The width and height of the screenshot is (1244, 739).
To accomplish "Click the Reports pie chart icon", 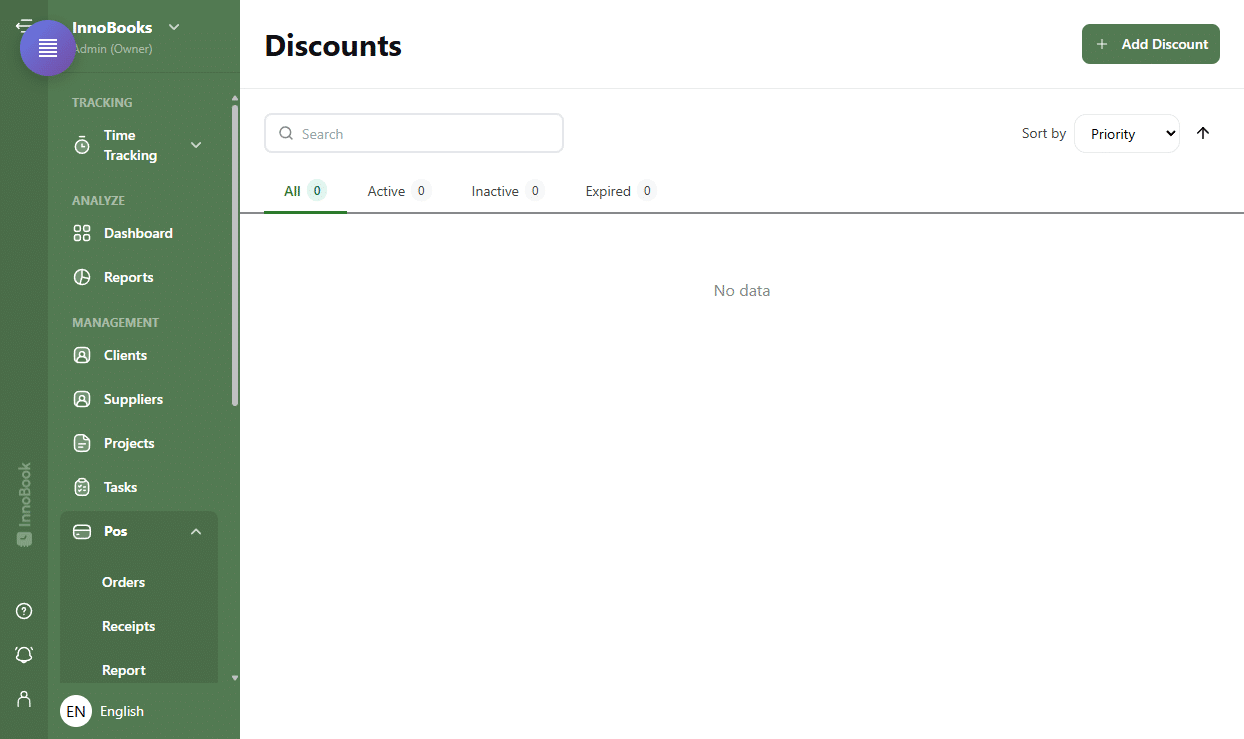I will [82, 277].
